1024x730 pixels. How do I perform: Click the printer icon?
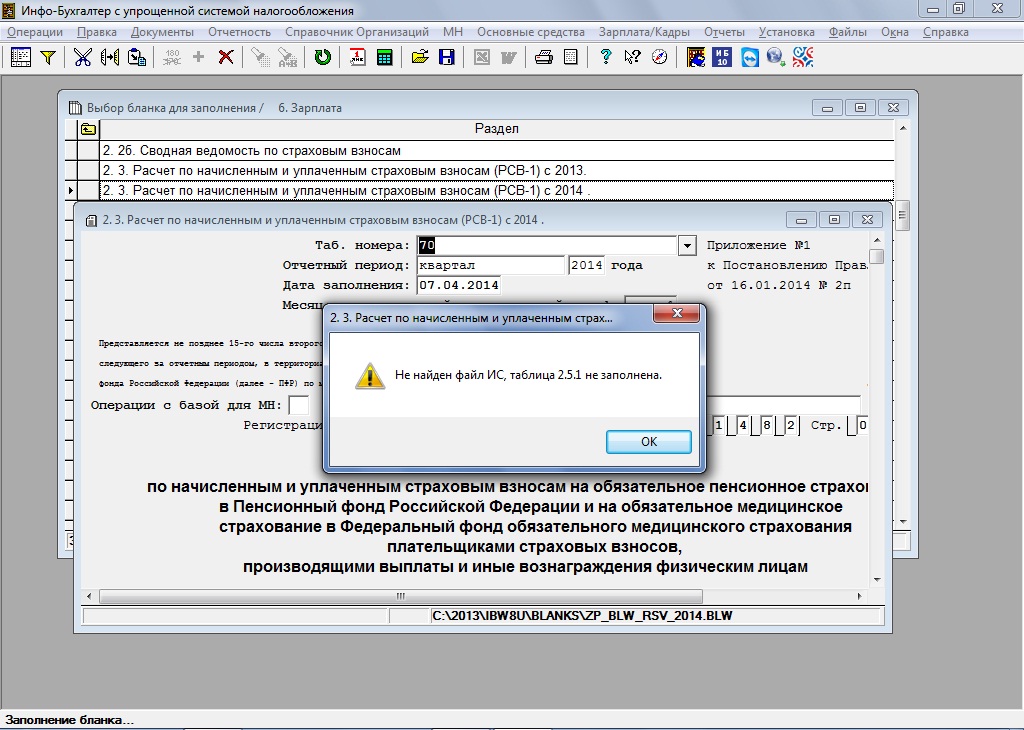click(x=543, y=57)
